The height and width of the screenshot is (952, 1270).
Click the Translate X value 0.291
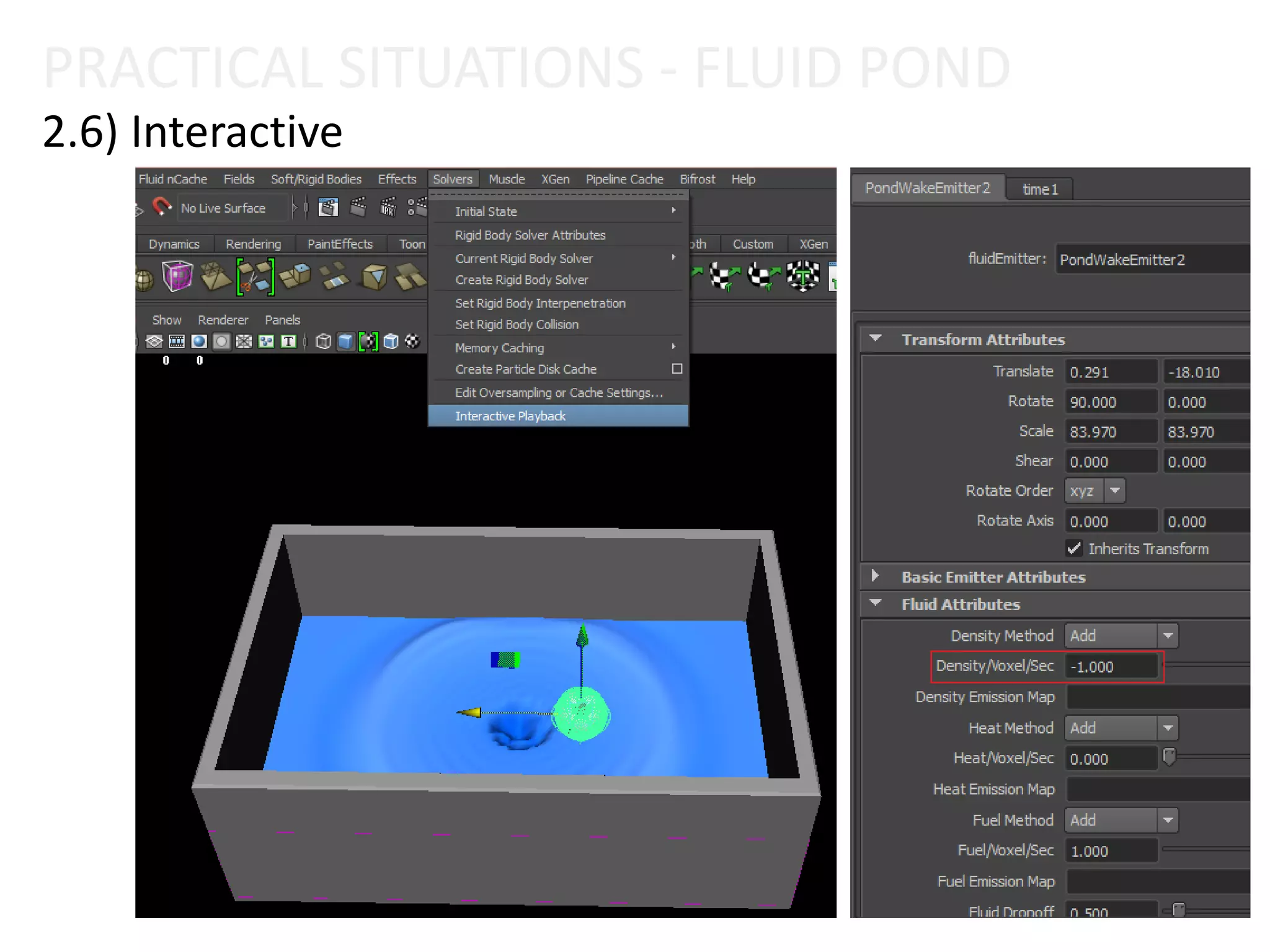1111,372
